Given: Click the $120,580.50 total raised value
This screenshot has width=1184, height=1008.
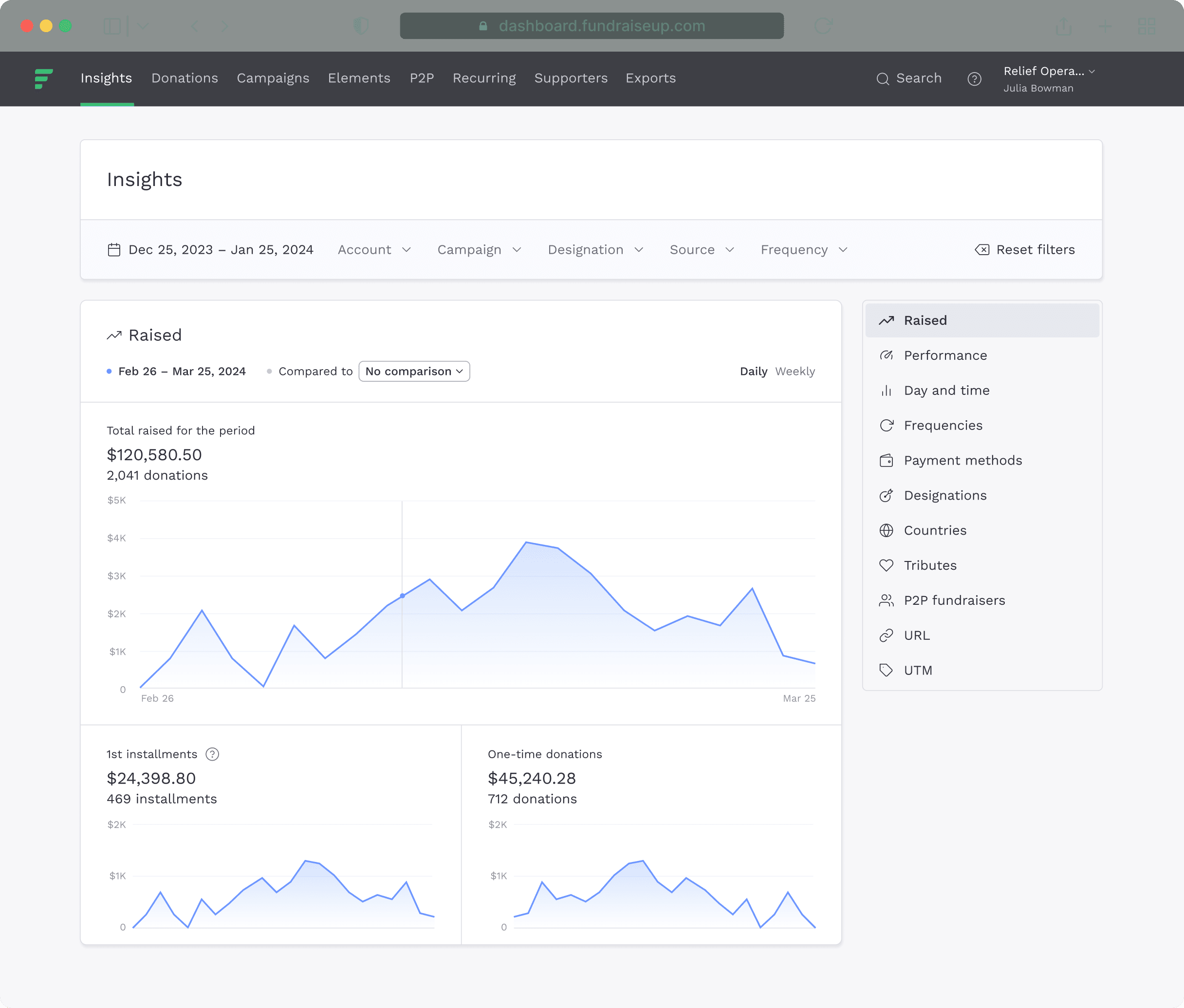Looking at the screenshot, I should pos(154,455).
